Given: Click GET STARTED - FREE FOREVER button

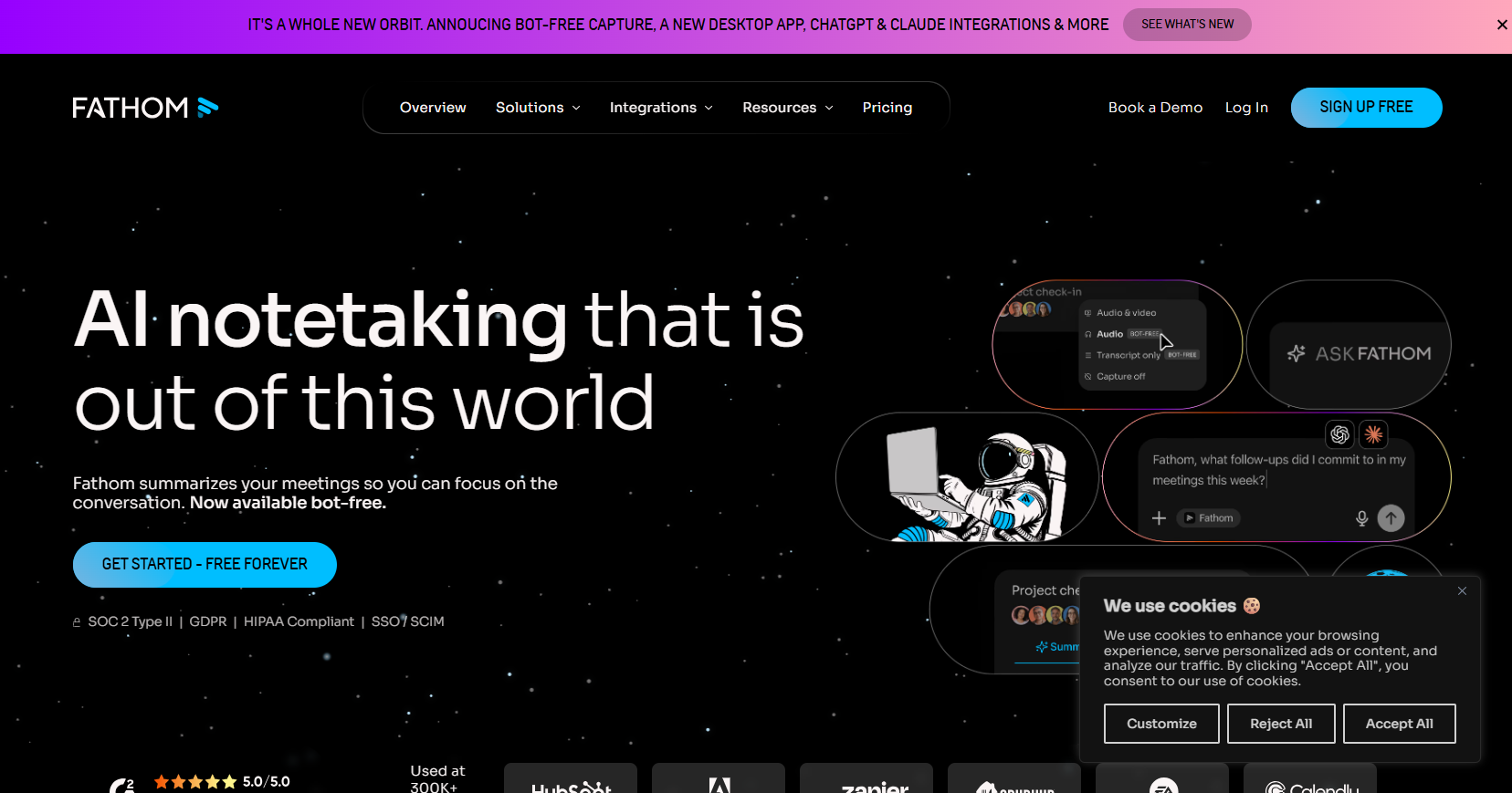Looking at the screenshot, I should [x=205, y=565].
